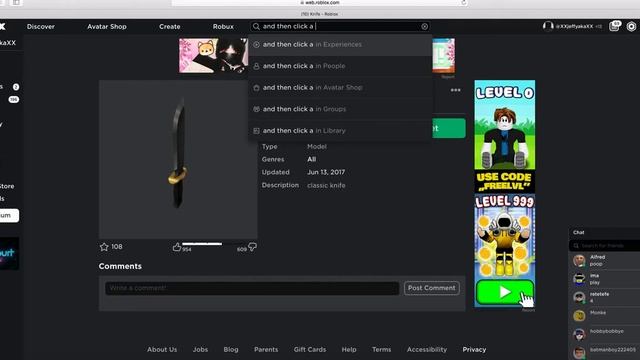This screenshot has width=640, height=360.
Task: Open the three-dot more options menu
Action: tap(456, 90)
